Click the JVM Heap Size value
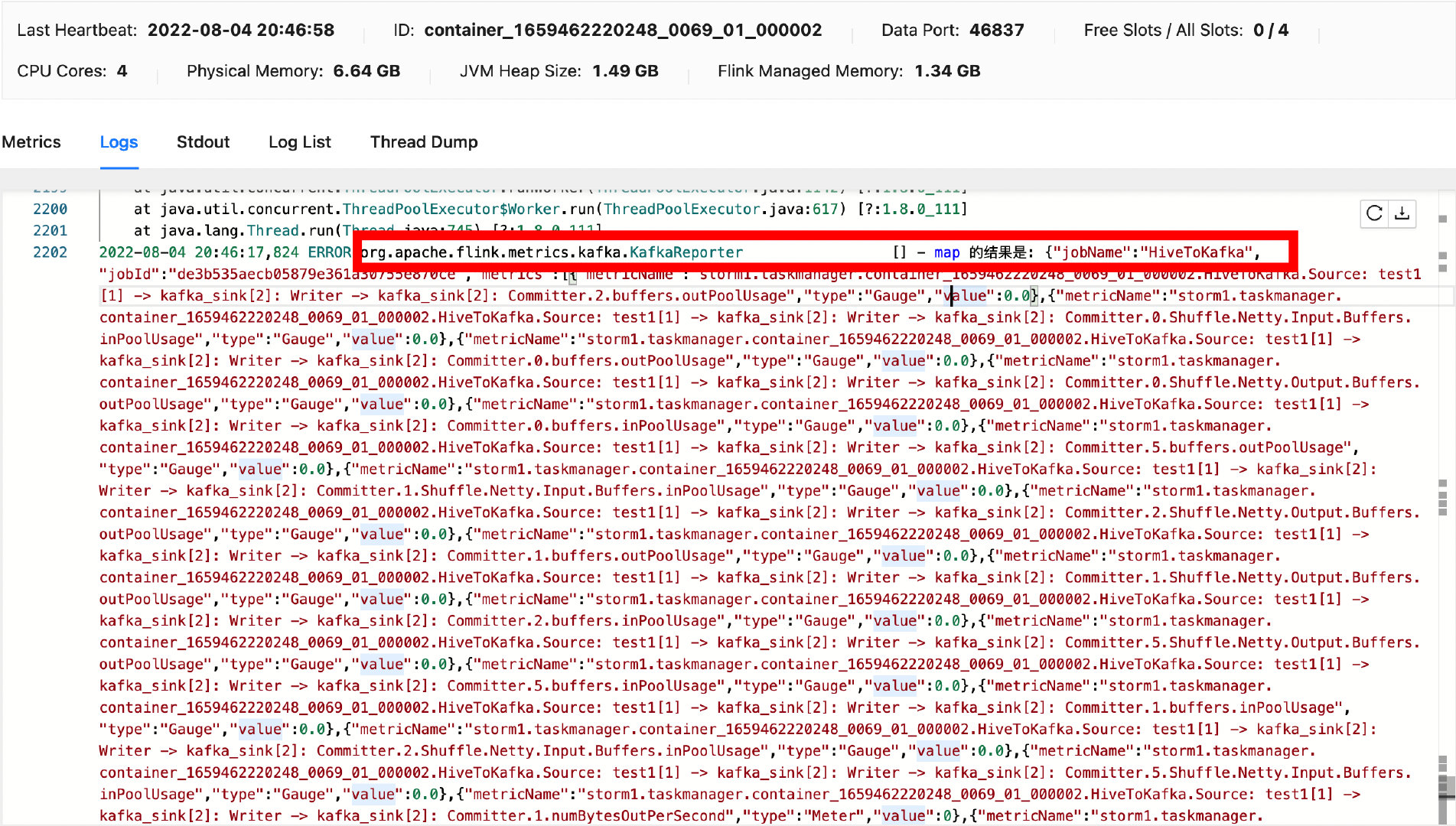1456x826 pixels. (x=624, y=70)
